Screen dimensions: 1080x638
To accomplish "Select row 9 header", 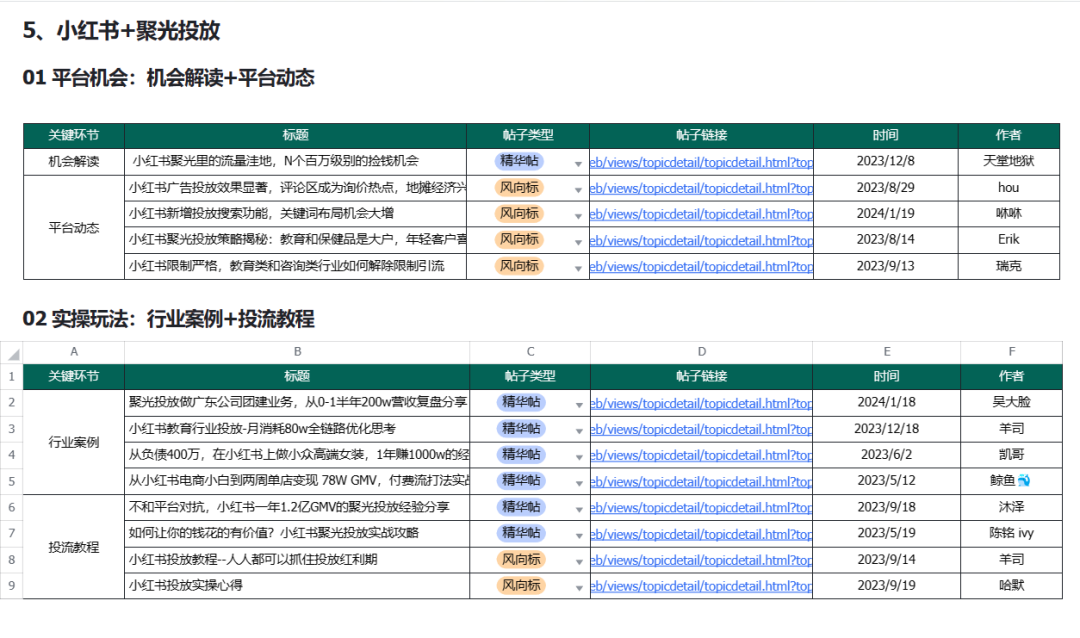I will (12, 586).
